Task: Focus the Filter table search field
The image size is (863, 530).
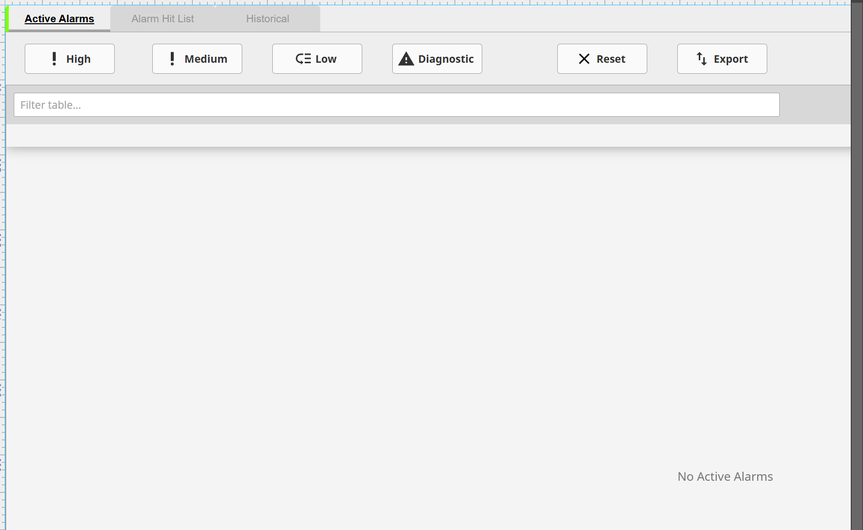Action: [396, 105]
